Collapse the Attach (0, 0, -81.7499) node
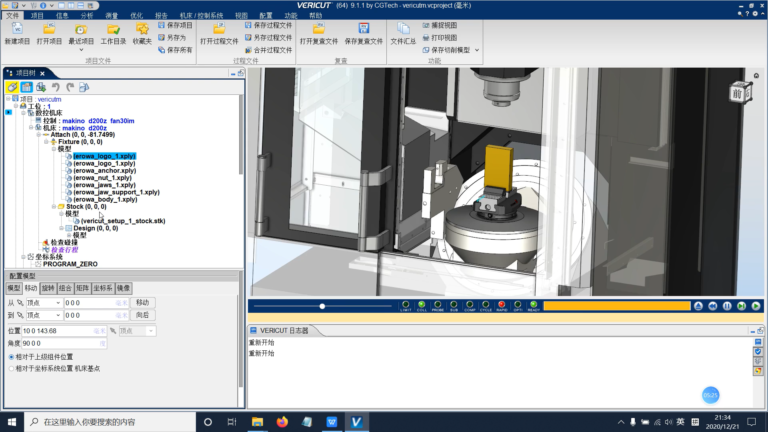 39,134
